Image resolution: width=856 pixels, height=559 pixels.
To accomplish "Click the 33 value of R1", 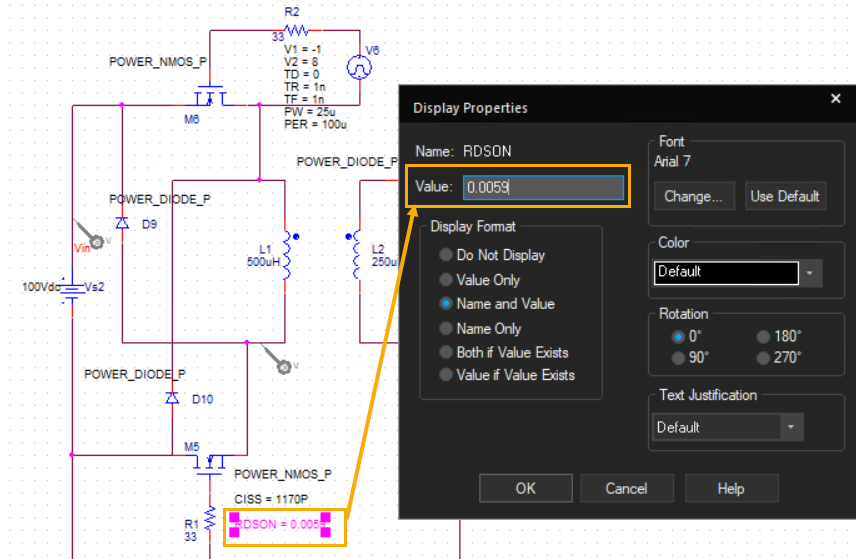I will [x=190, y=537].
